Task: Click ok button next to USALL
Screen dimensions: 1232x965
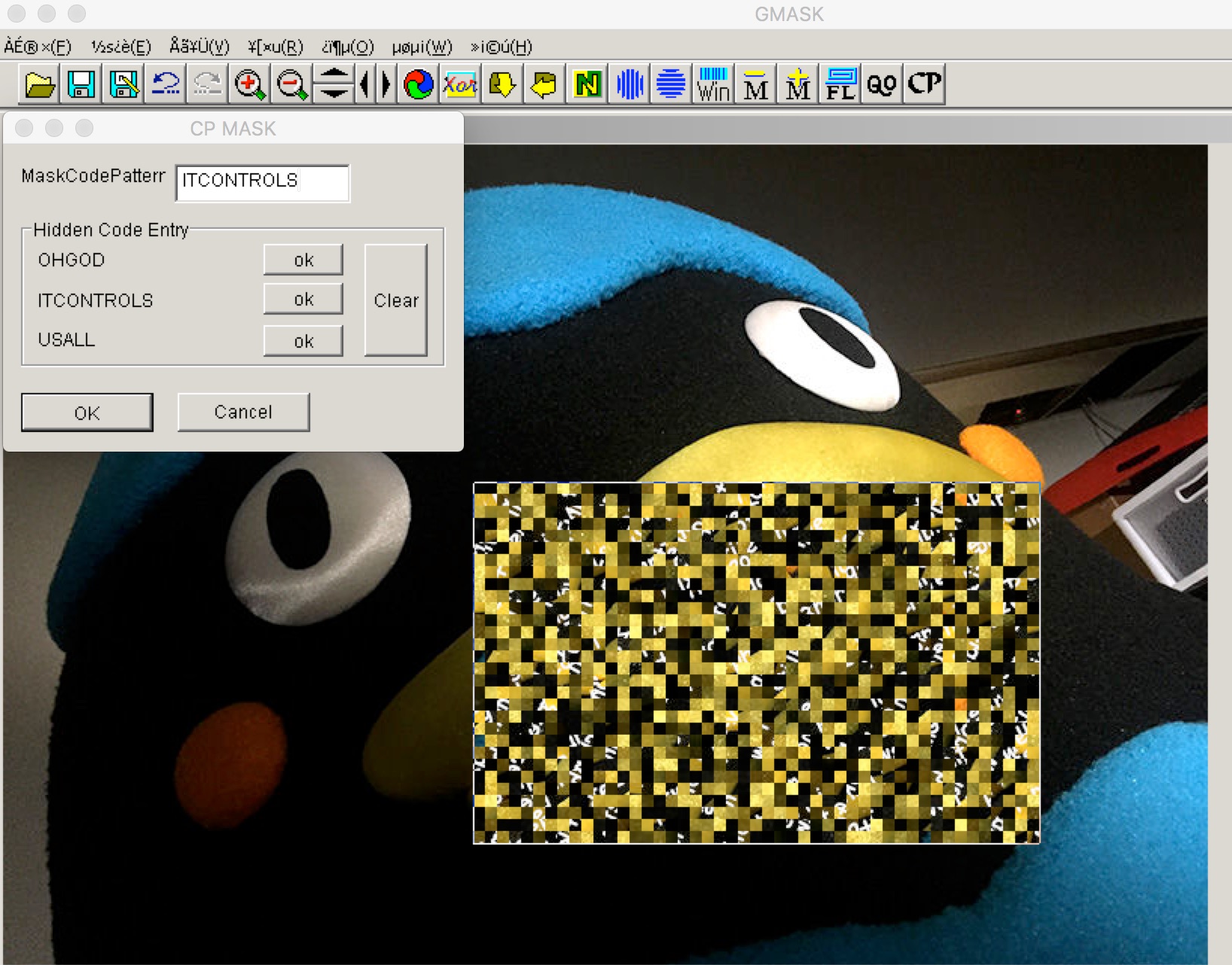Action: click(303, 341)
